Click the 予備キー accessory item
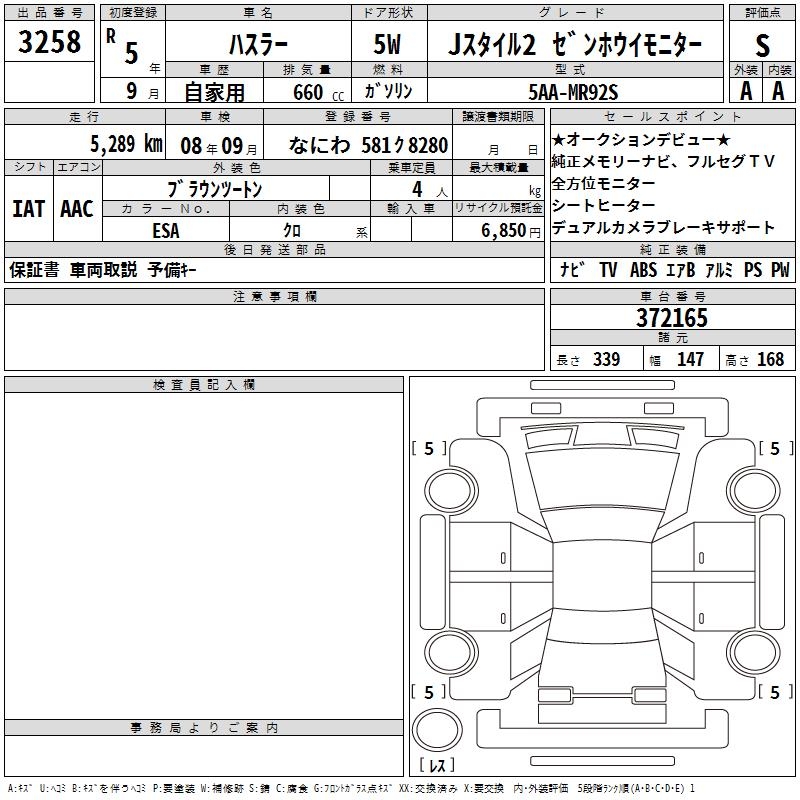Viewport: 800px width, 800px height. click(x=172, y=270)
